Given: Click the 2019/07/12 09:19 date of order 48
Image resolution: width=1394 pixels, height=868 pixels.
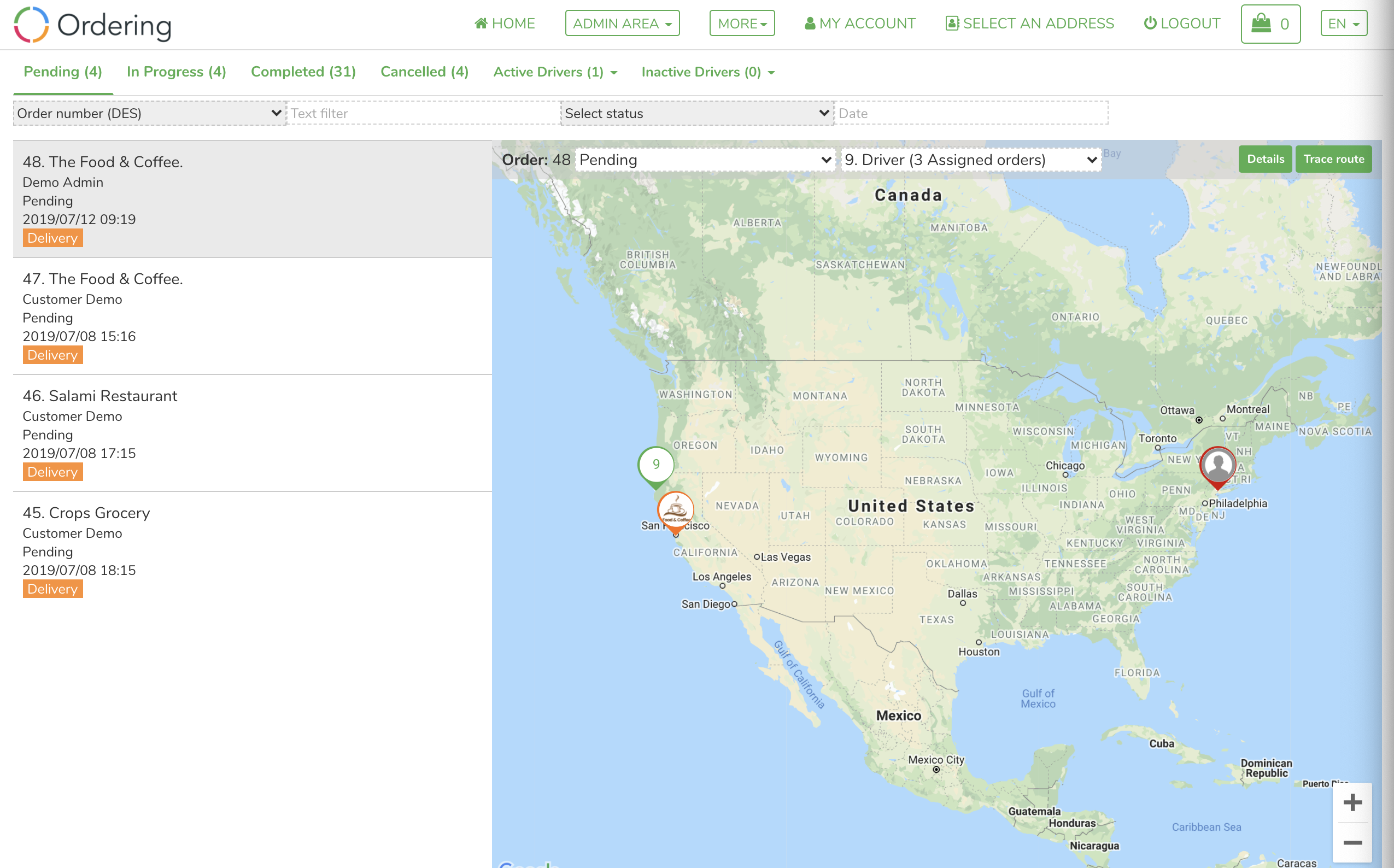Looking at the screenshot, I should point(79,219).
